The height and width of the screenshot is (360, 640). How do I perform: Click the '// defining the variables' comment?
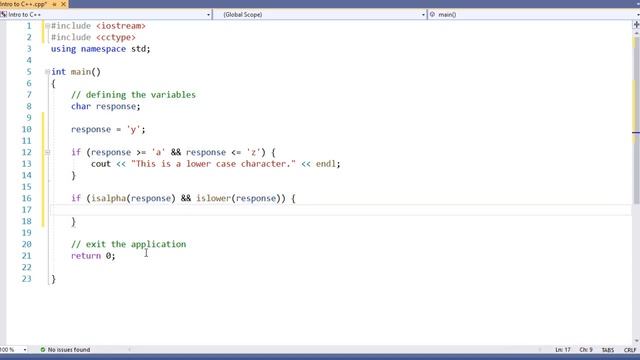pos(133,95)
